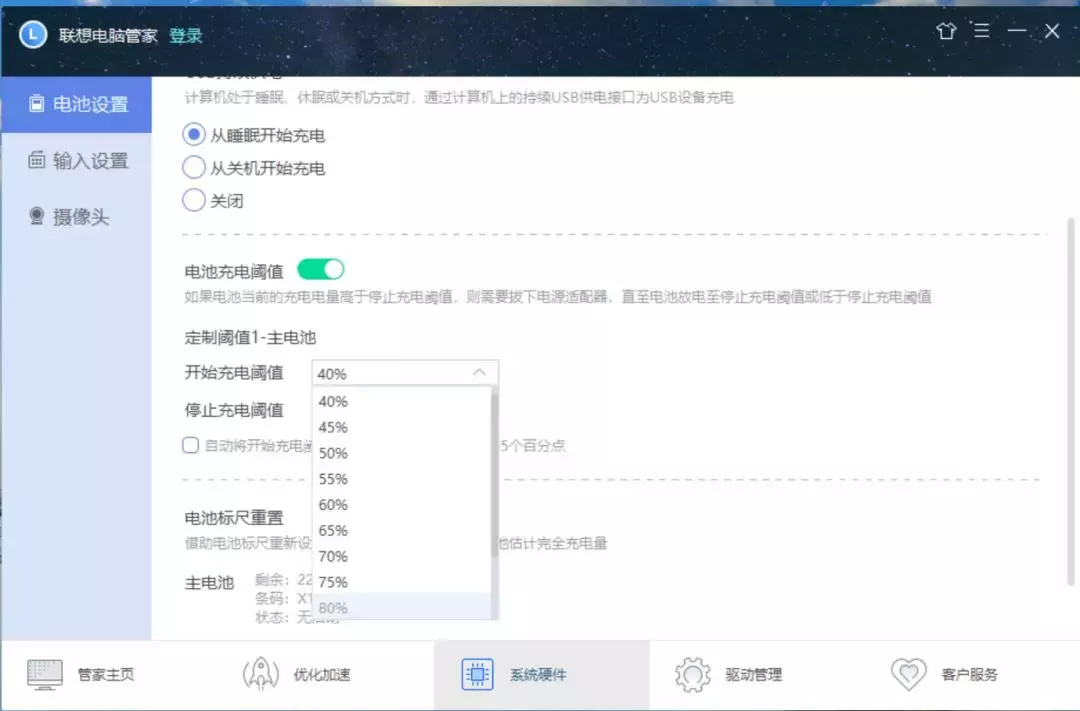Click the 停止充电阈值 label
The image size is (1080, 711).
(x=234, y=410)
